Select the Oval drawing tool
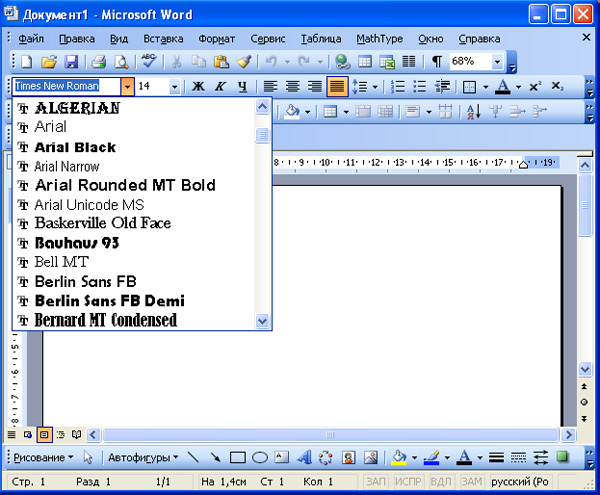 coord(260,458)
